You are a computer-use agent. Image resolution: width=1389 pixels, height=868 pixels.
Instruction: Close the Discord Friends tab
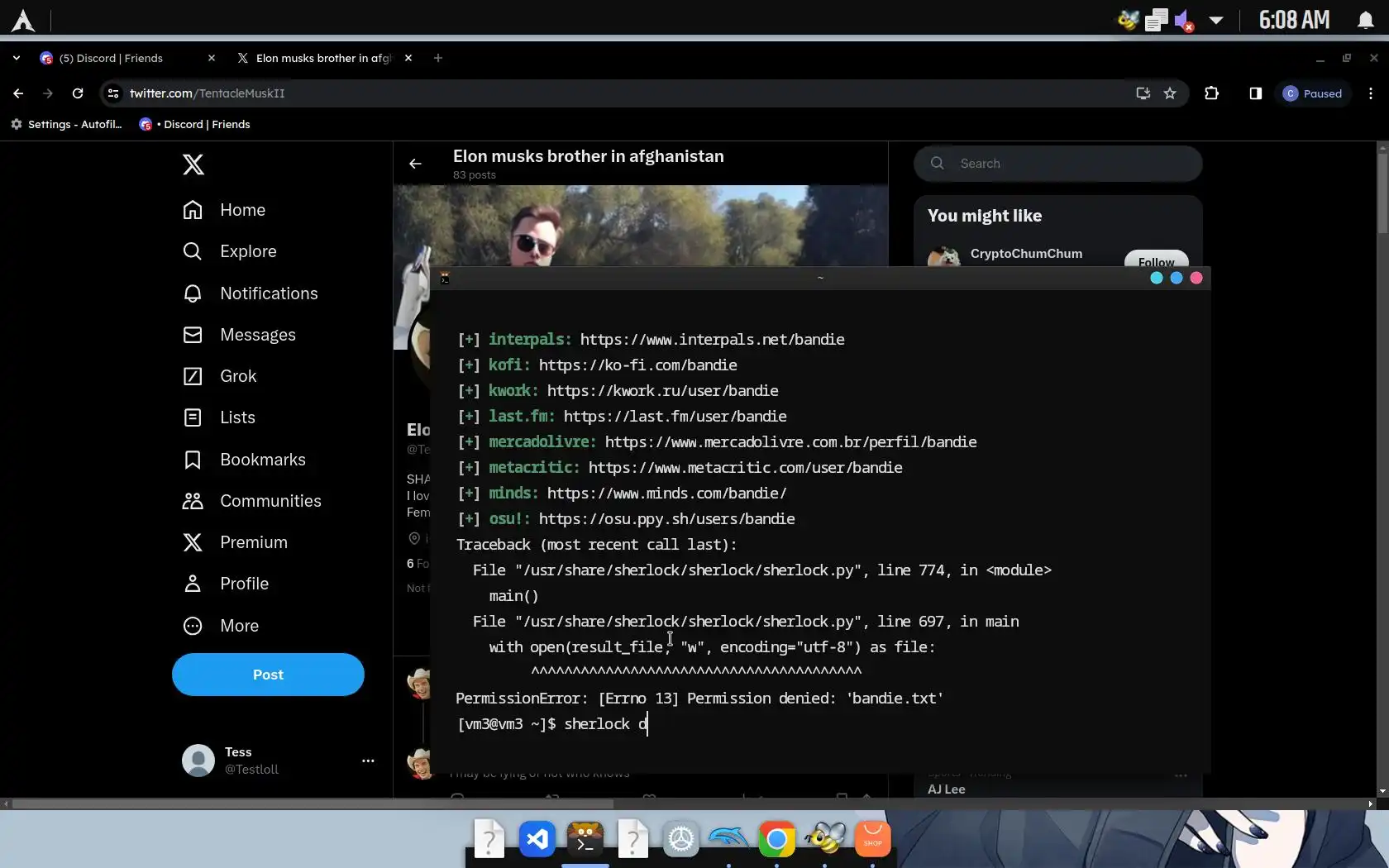pos(212,58)
